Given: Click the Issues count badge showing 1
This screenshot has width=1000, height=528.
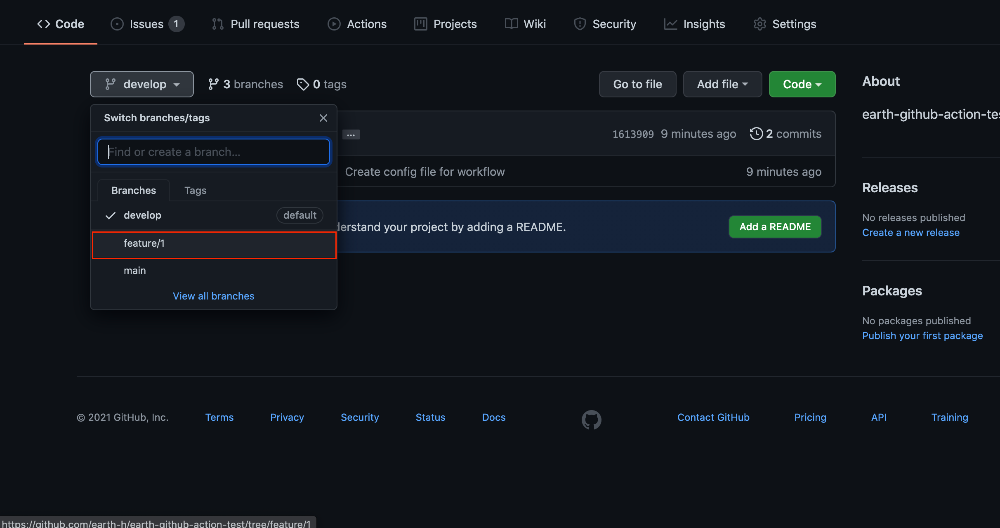Looking at the screenshot, I should pos(177,24).
